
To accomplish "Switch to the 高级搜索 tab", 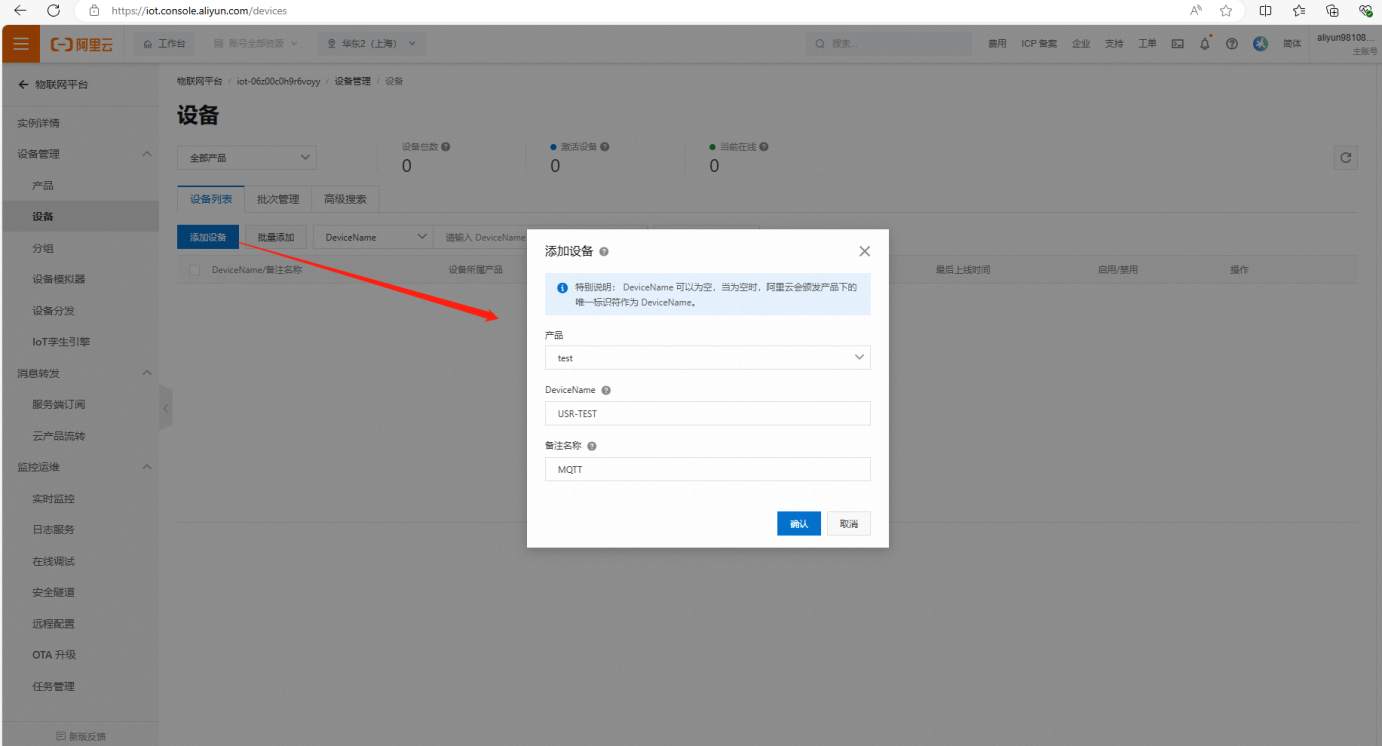I will [x=345, y=199].
